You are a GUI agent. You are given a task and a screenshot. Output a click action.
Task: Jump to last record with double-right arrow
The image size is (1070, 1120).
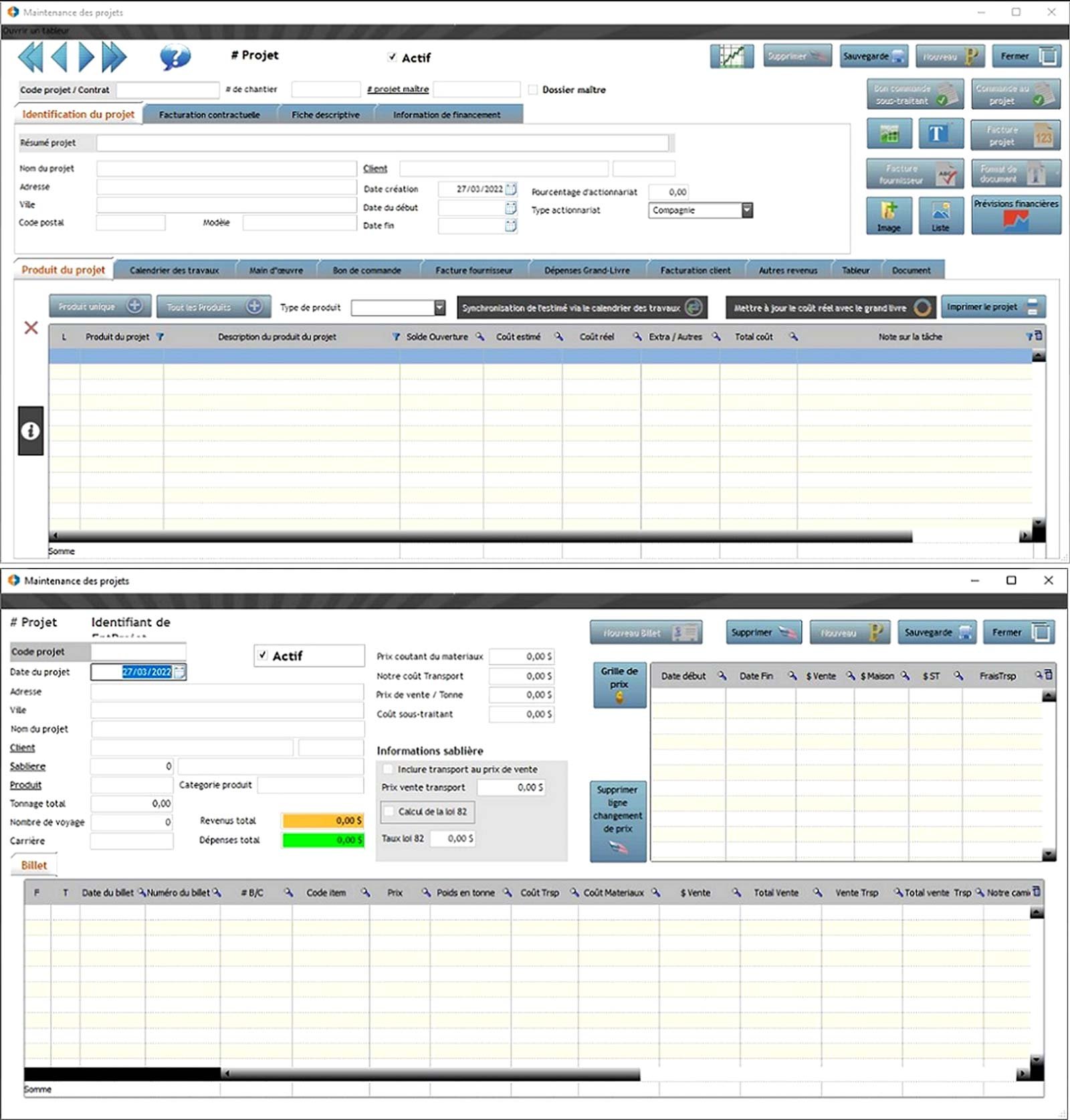tap(114, 57)
